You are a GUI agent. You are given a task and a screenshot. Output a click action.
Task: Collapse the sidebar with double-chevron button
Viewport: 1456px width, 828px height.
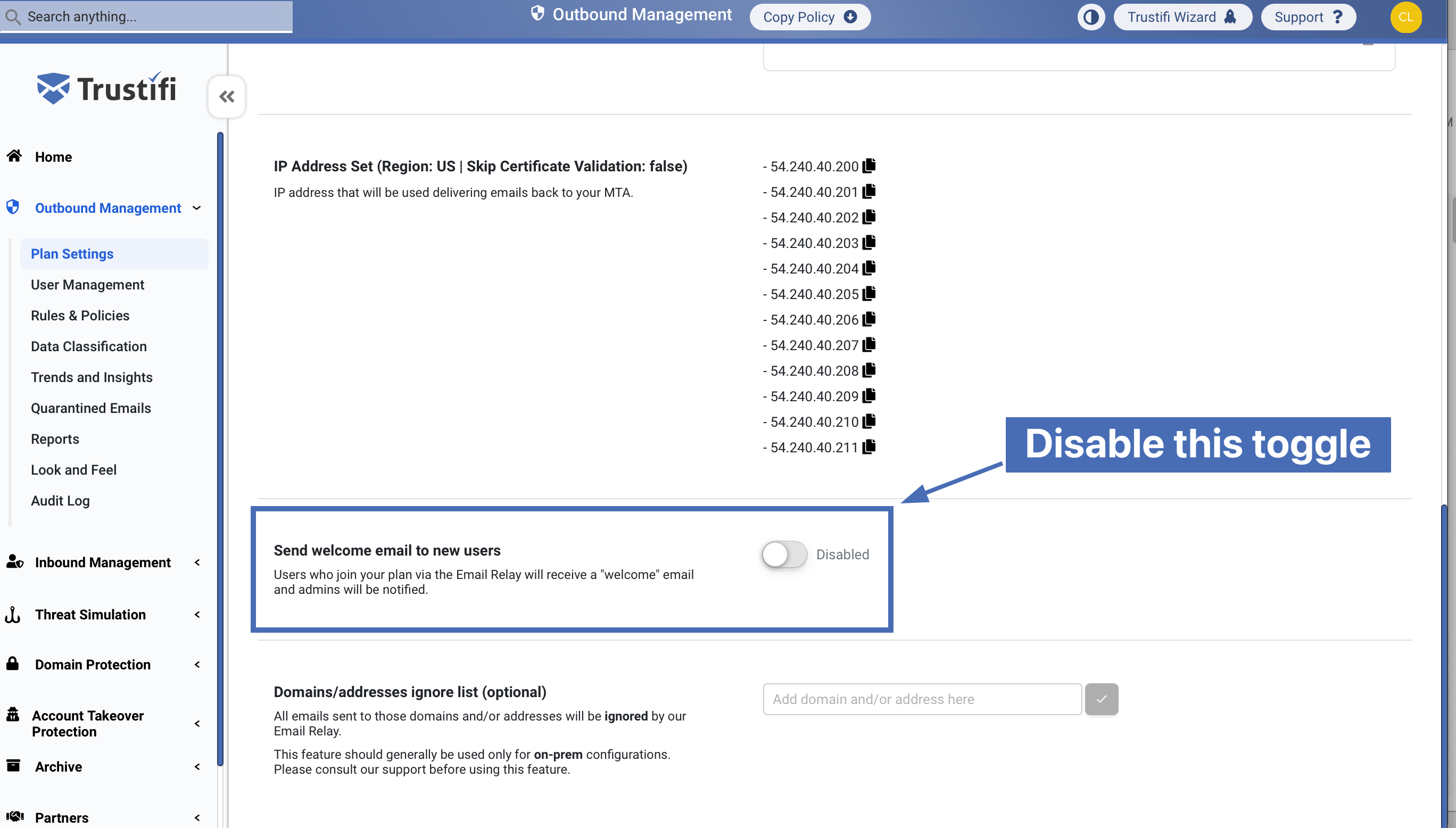(227, 97)
